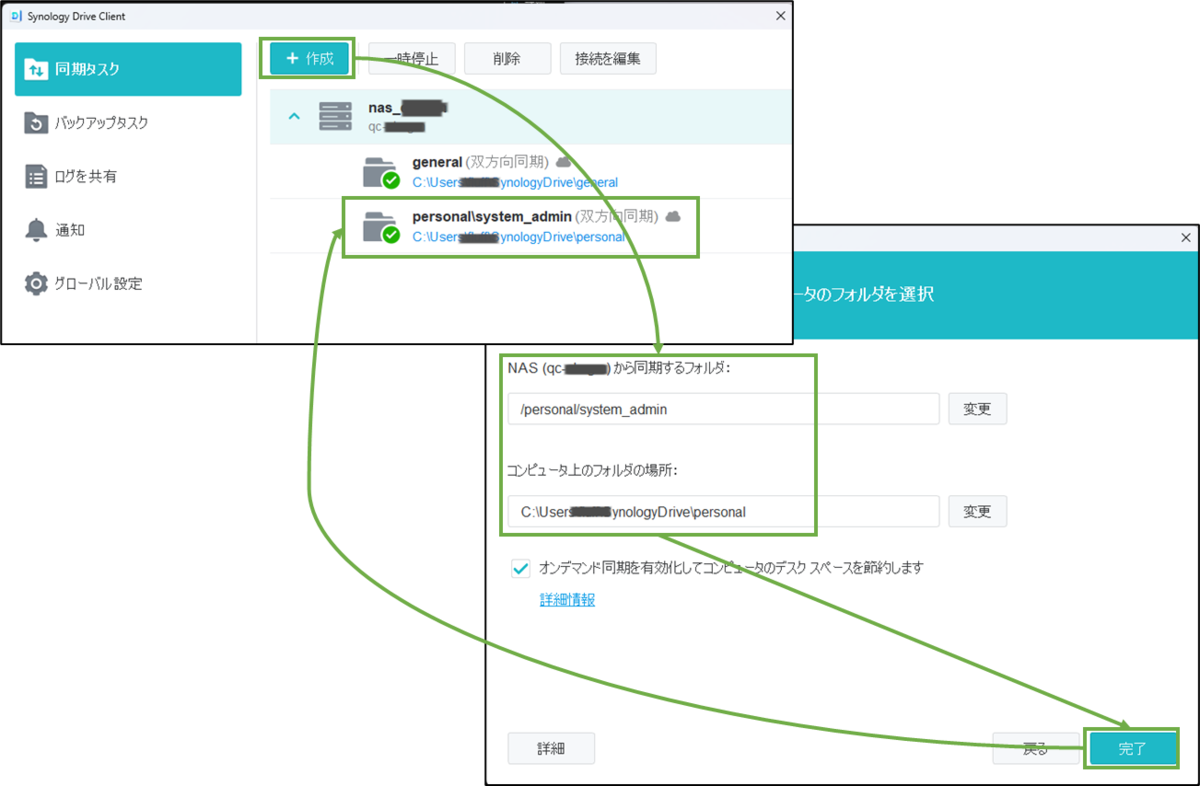Click the 戻る button
The image size is (1200, 786).
[1036, 748]
